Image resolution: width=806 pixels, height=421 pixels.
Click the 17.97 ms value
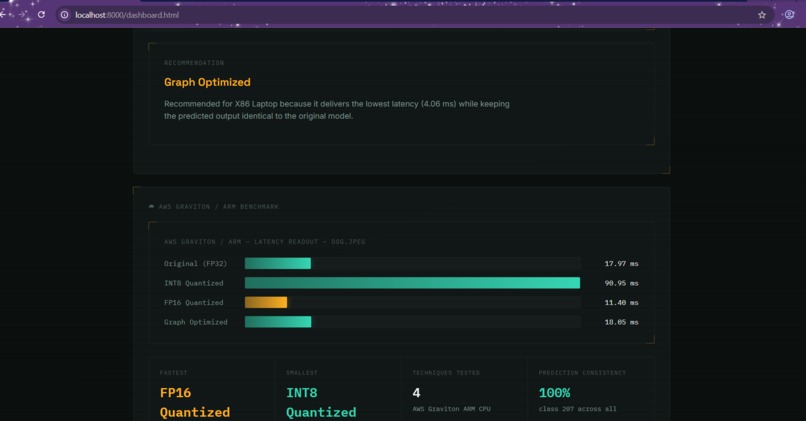pos(621,264)
